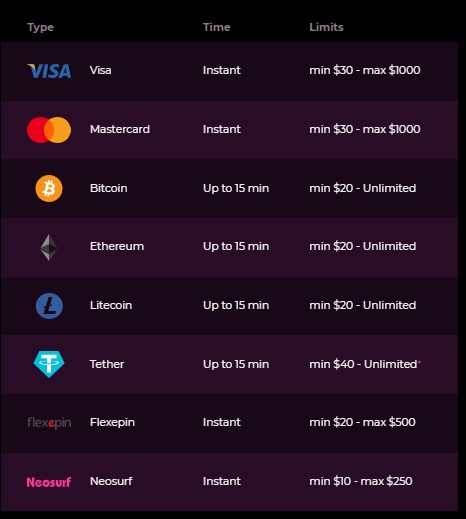Click the asterisk after Tether Unlimited

pyautogui.click(x=419, y=362)
